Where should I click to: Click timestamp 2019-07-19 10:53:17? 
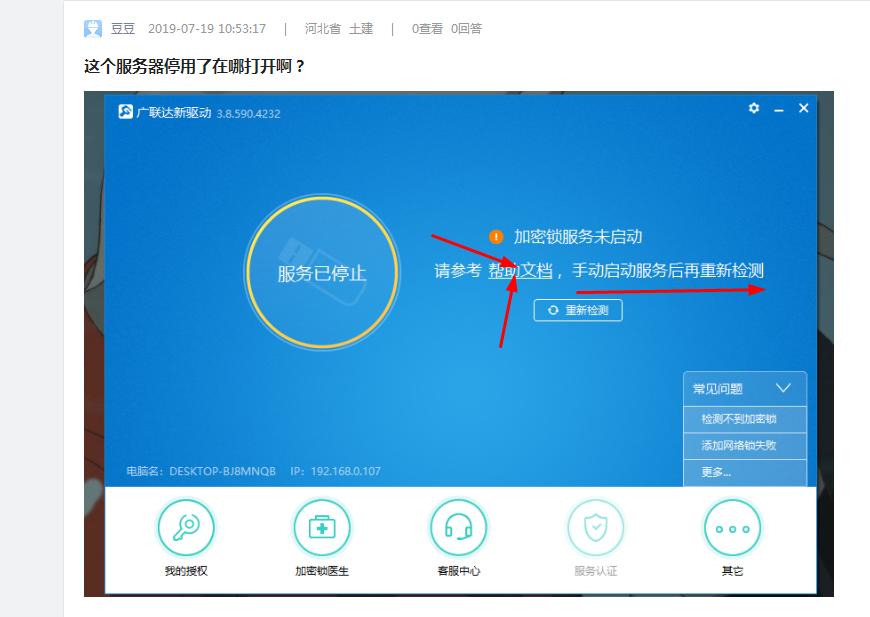click(207, 29)
